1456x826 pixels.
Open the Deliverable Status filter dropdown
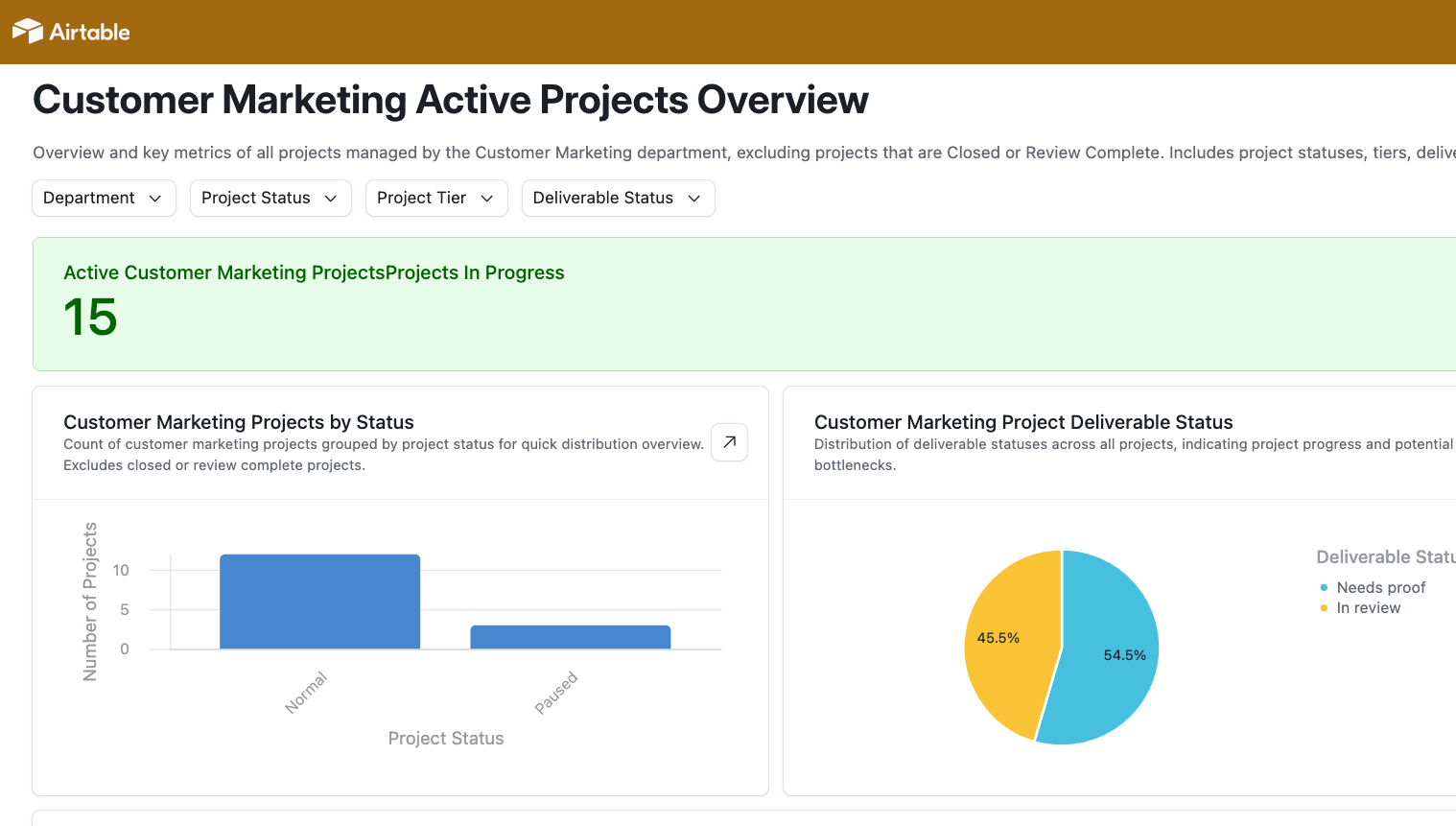619,198
